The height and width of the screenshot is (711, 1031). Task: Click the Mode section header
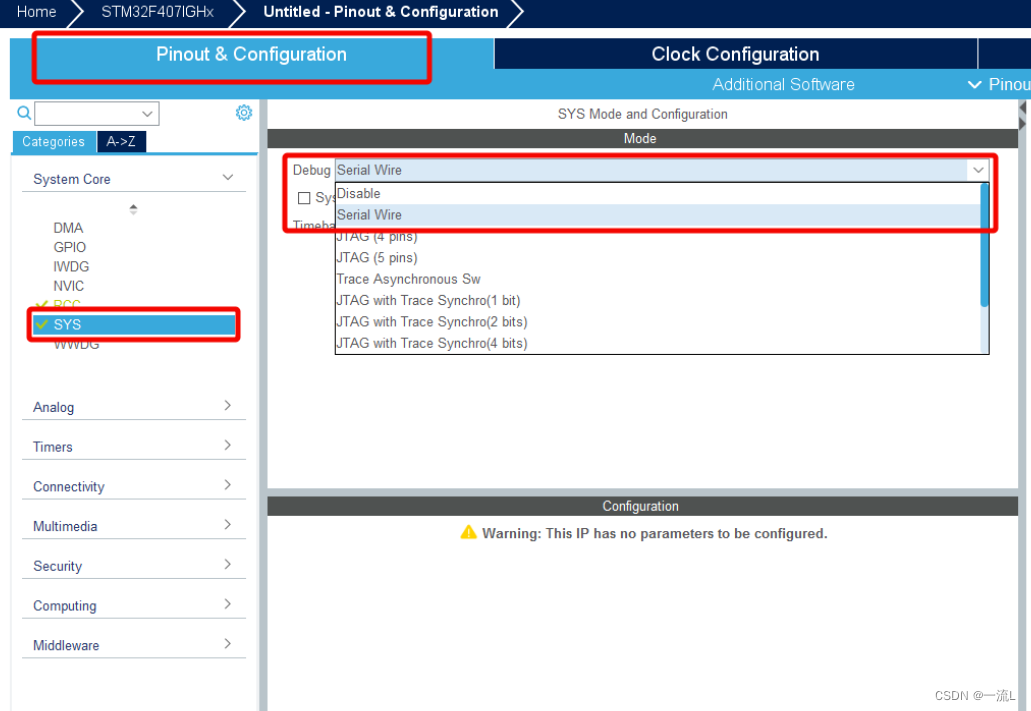[642, 138]
